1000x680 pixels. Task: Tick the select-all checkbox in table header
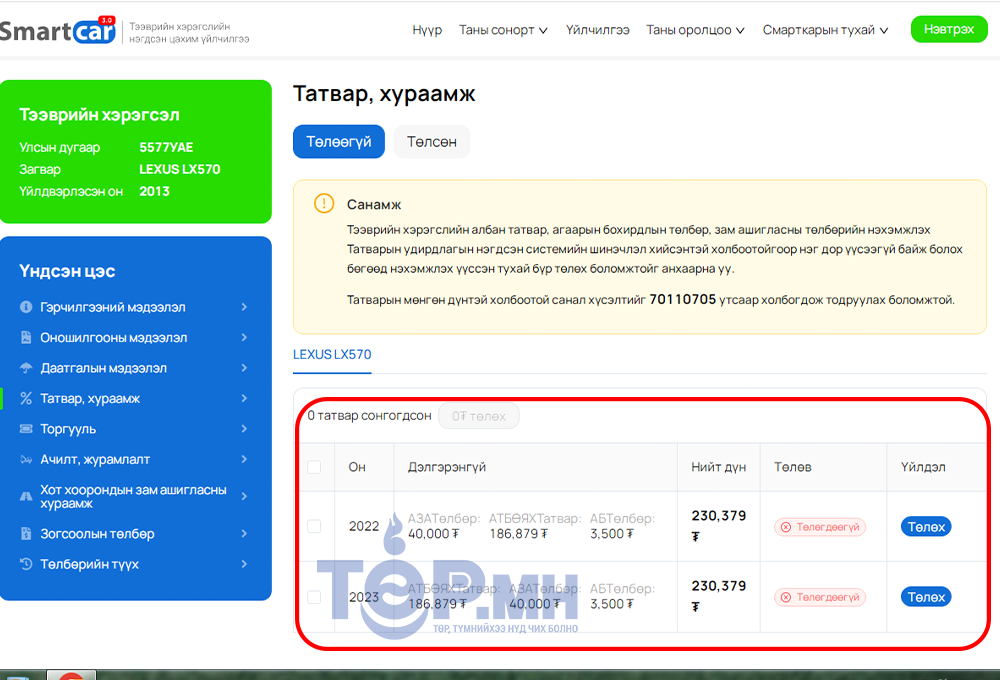point(314,467)
